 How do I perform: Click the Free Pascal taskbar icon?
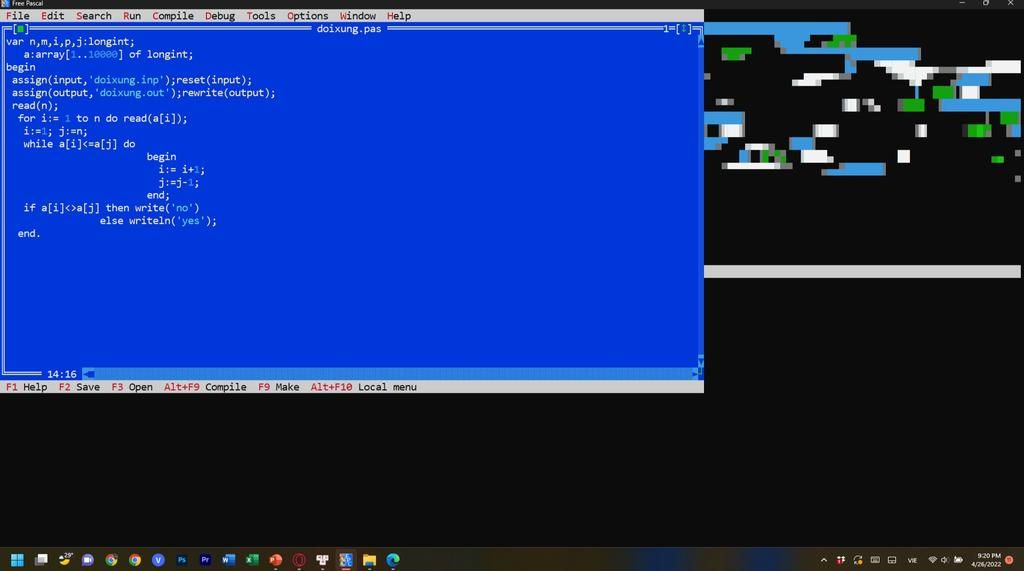[x=345, y=560]
